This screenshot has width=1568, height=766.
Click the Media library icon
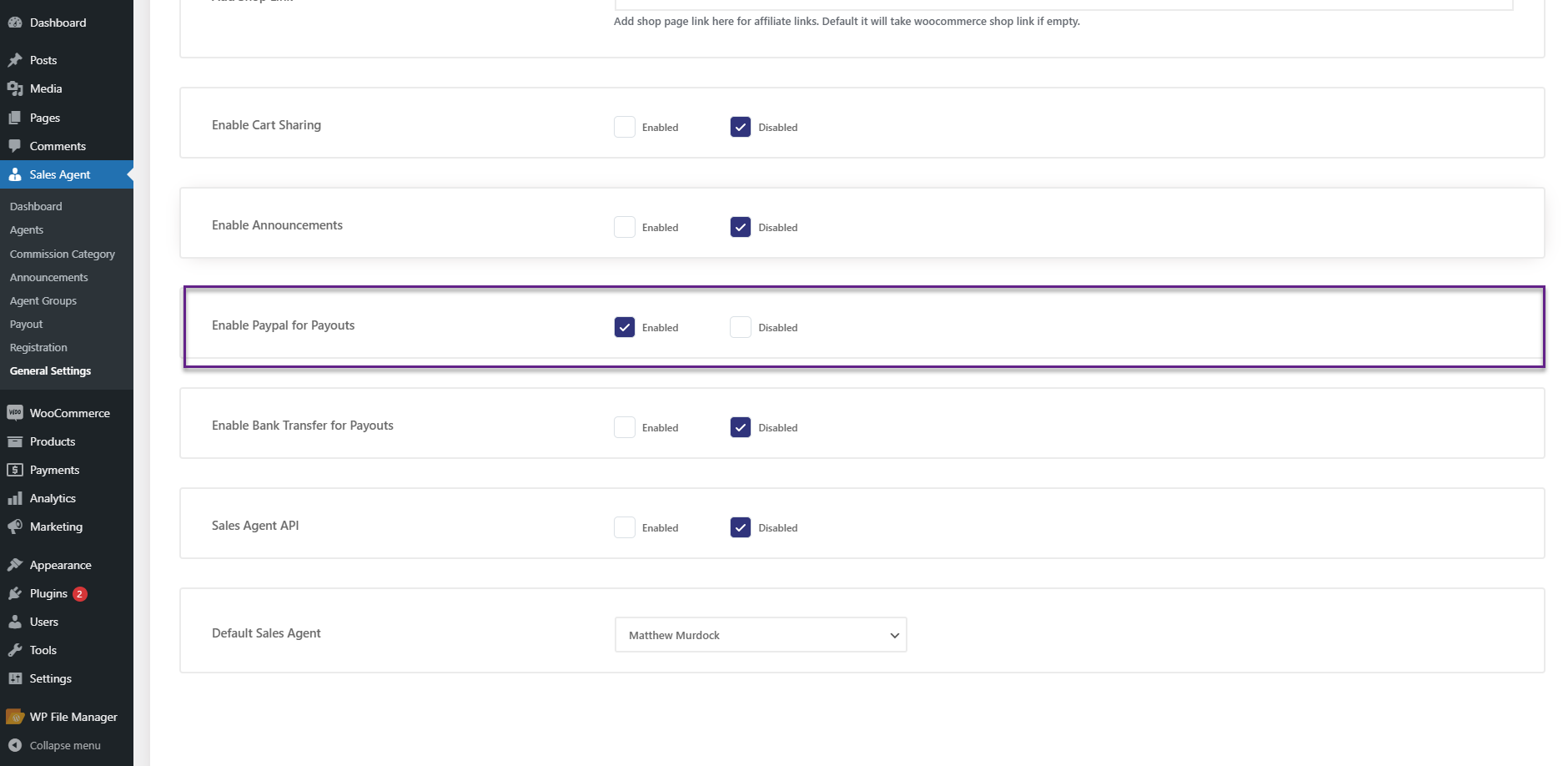point(15,88)
